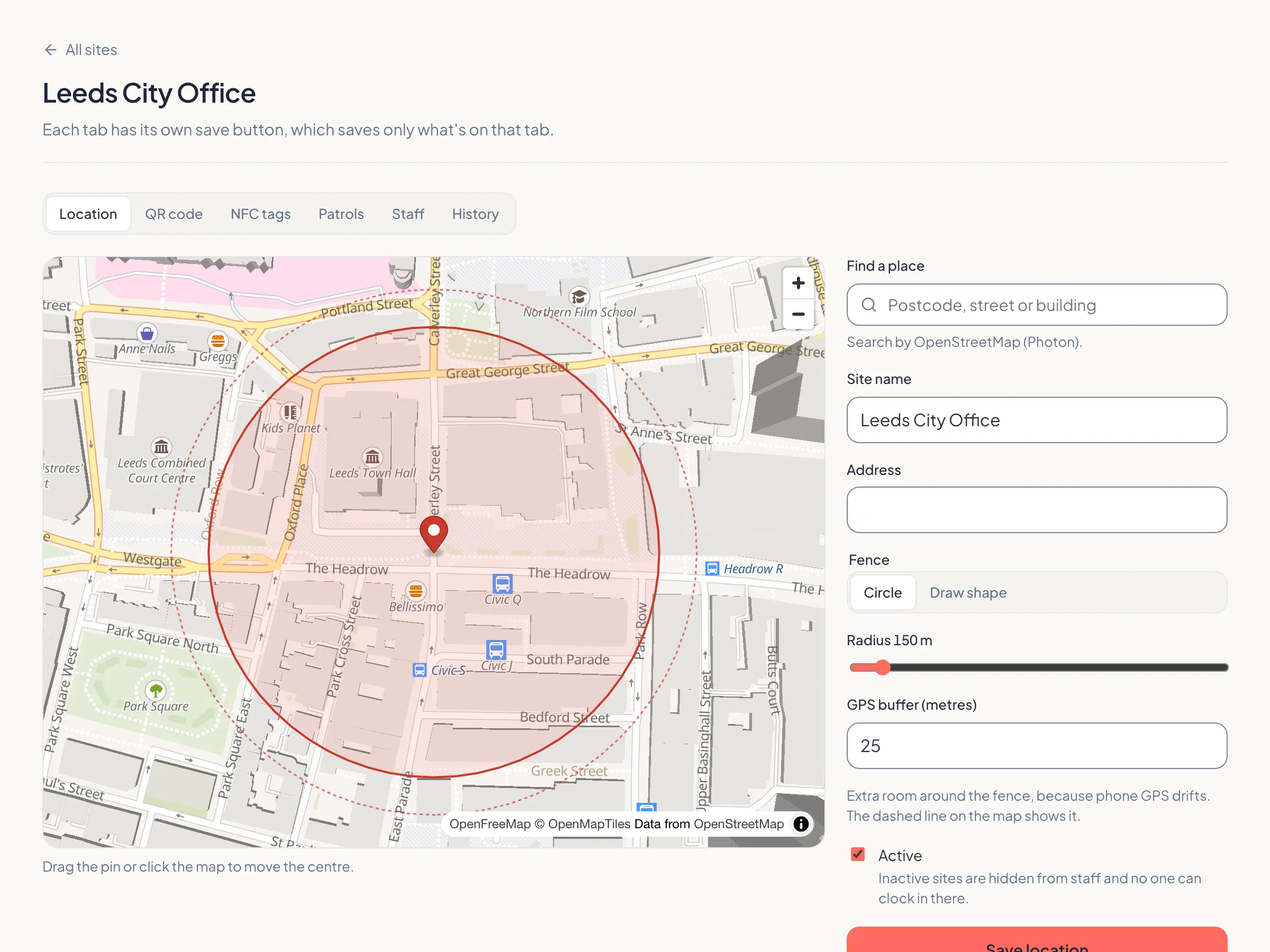Click the Radius slider handle
The image size is (1270, 952).
coord(883,667)
